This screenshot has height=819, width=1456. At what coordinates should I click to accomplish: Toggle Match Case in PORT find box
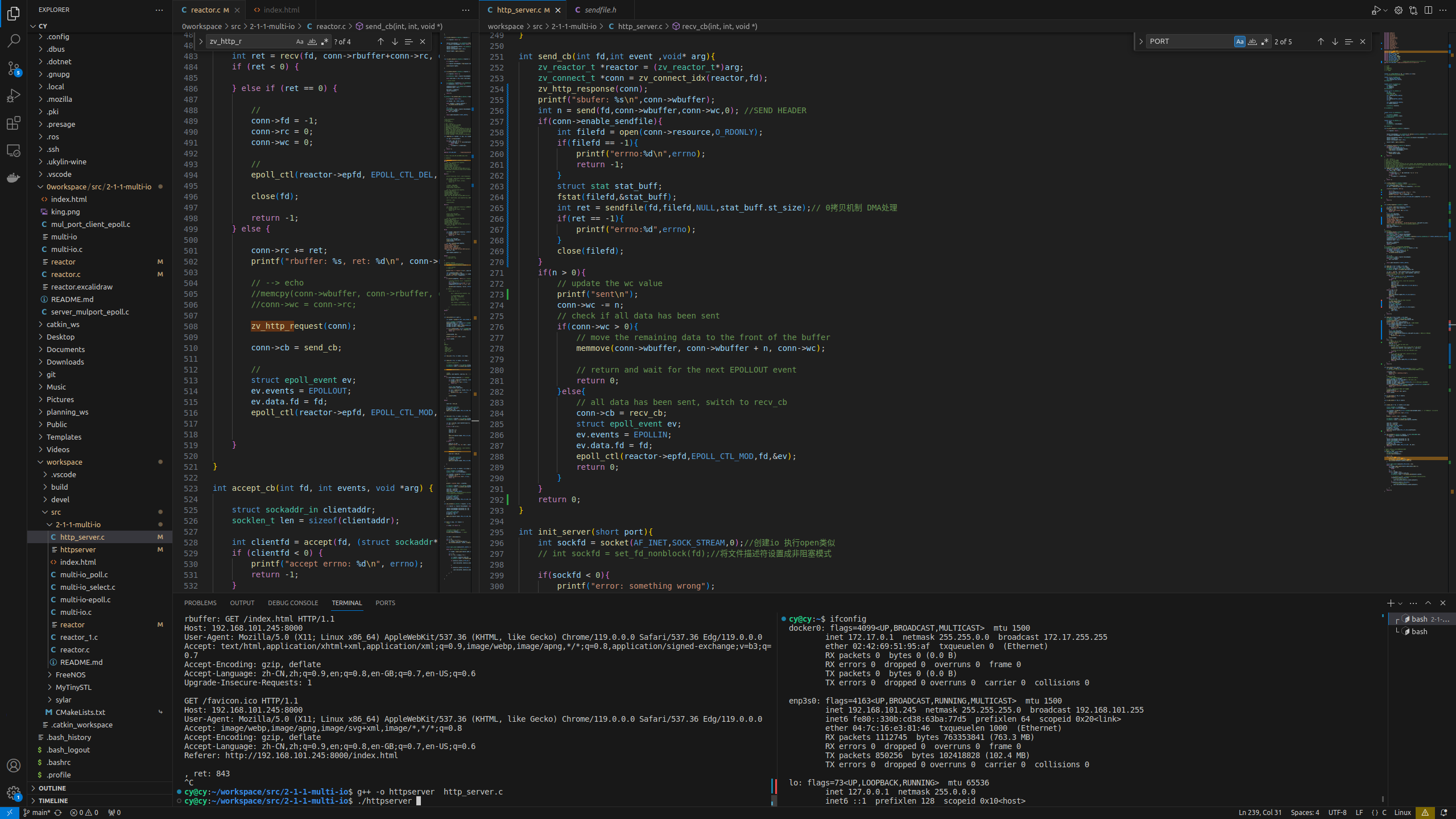pyautogui.click(x=1239, y=42)
